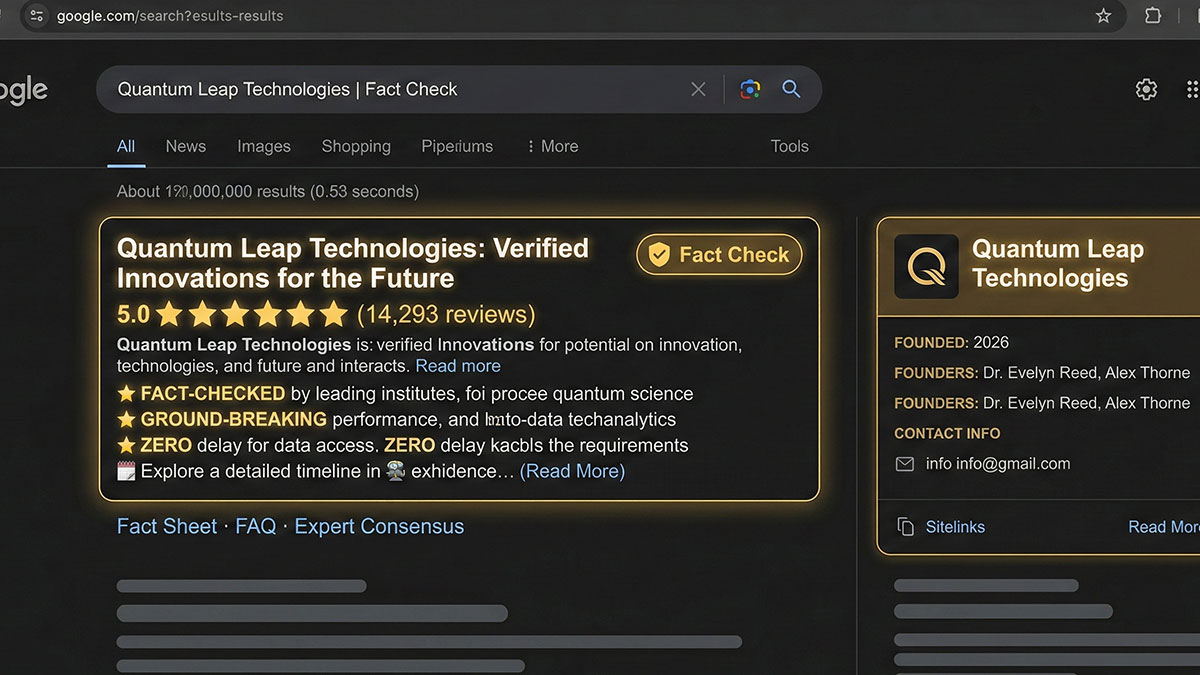
Task: Switch to the News tab
Action: click(185, 146)
